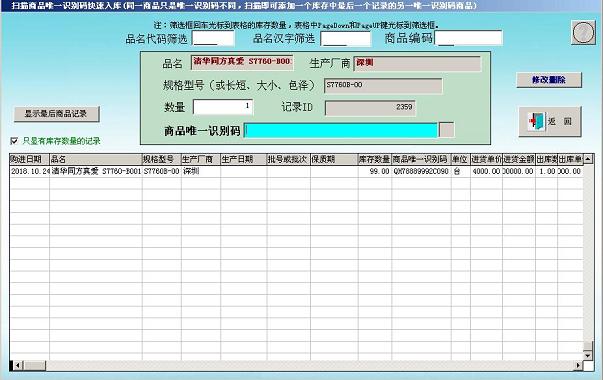Click the 返回 exit door icon

[x=537, y=122]
